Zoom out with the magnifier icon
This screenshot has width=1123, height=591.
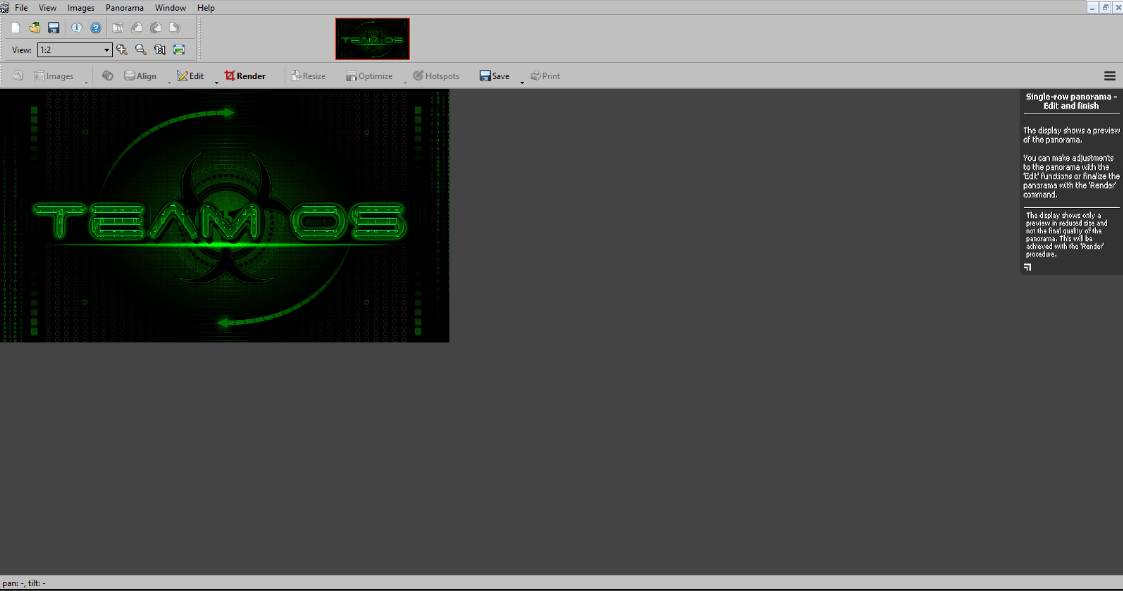point(140,49)
